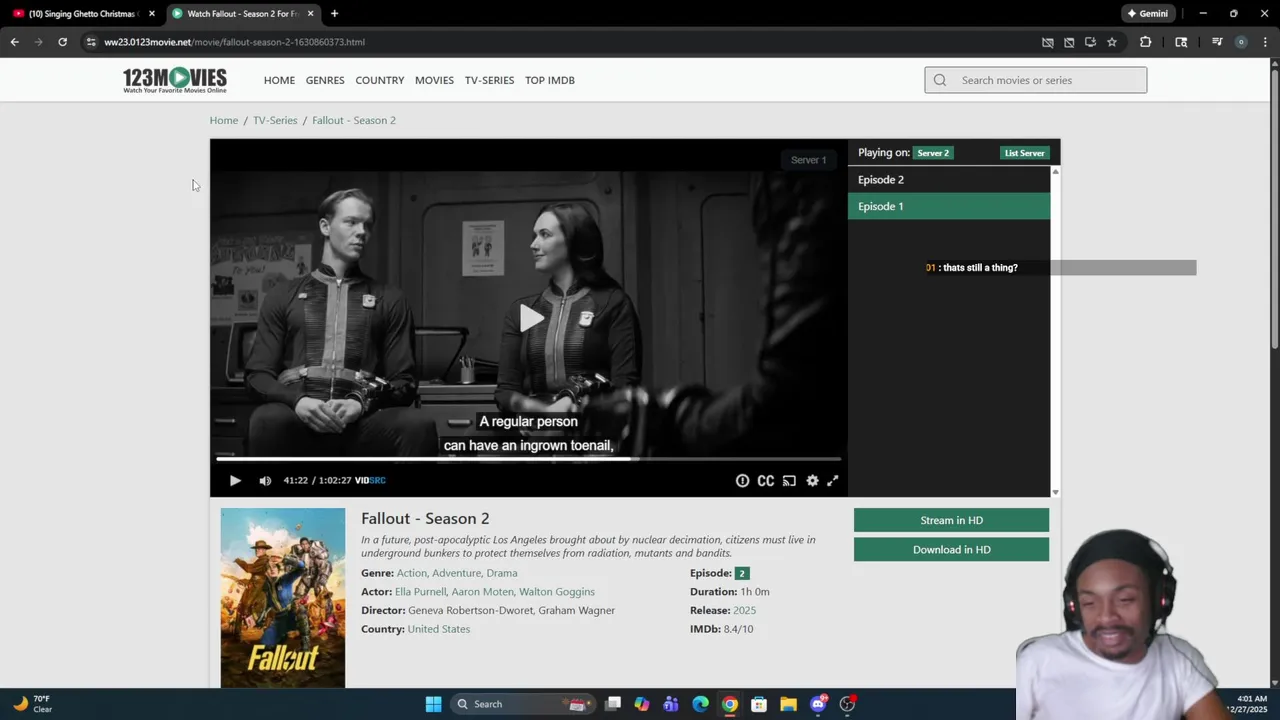1280x720 pixels.
Task: Open a new browser tab
Action: [334, 14]
